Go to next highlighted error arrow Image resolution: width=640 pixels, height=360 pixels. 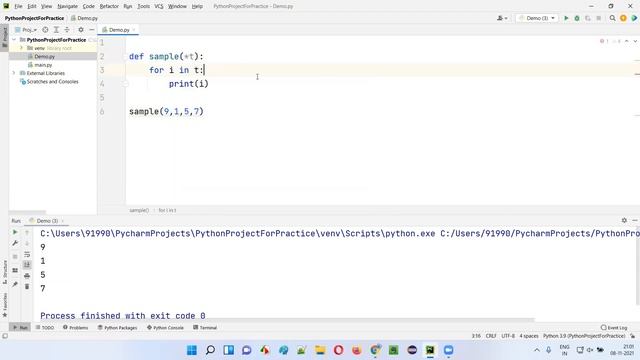click(x=635, y=41)
